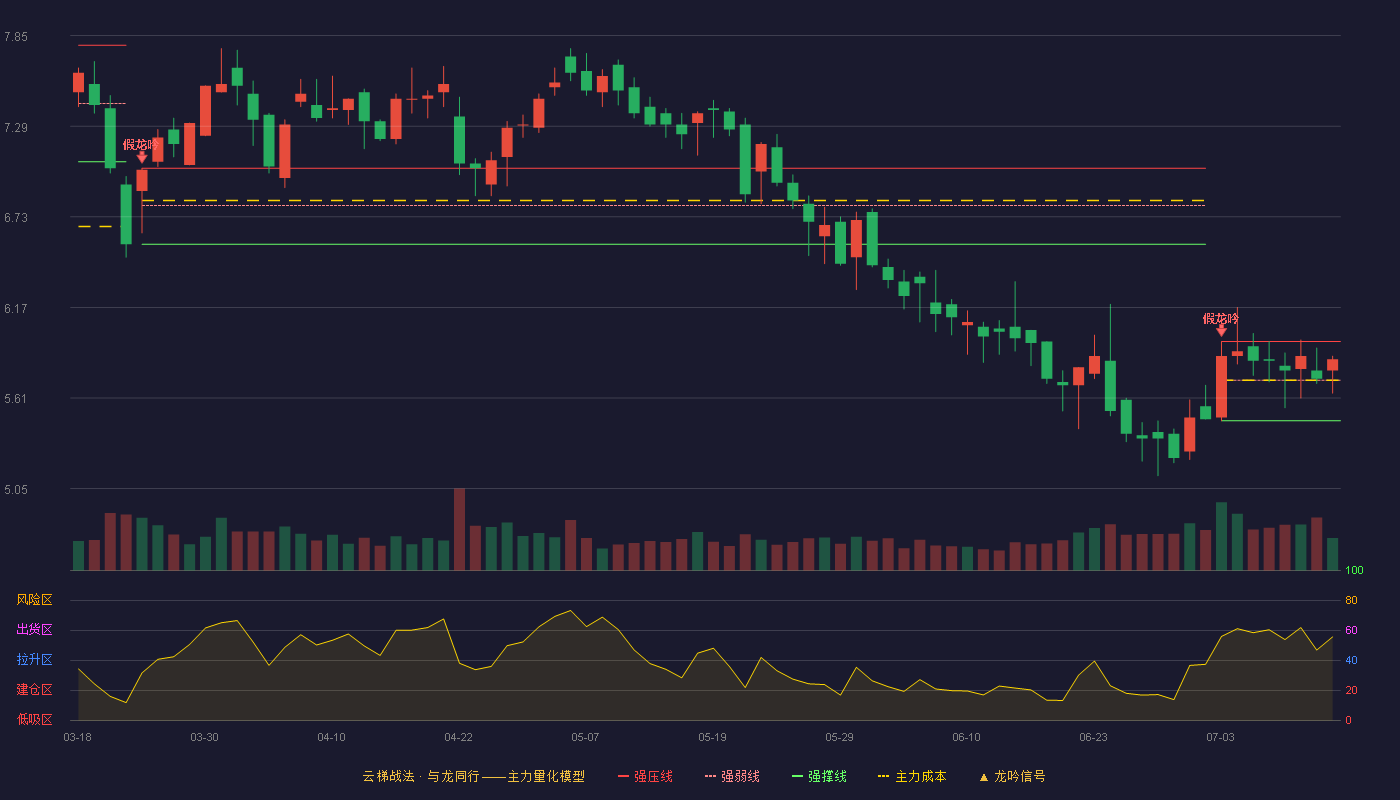
Task: Click the 04-22 date label
Action: (458, 737)
